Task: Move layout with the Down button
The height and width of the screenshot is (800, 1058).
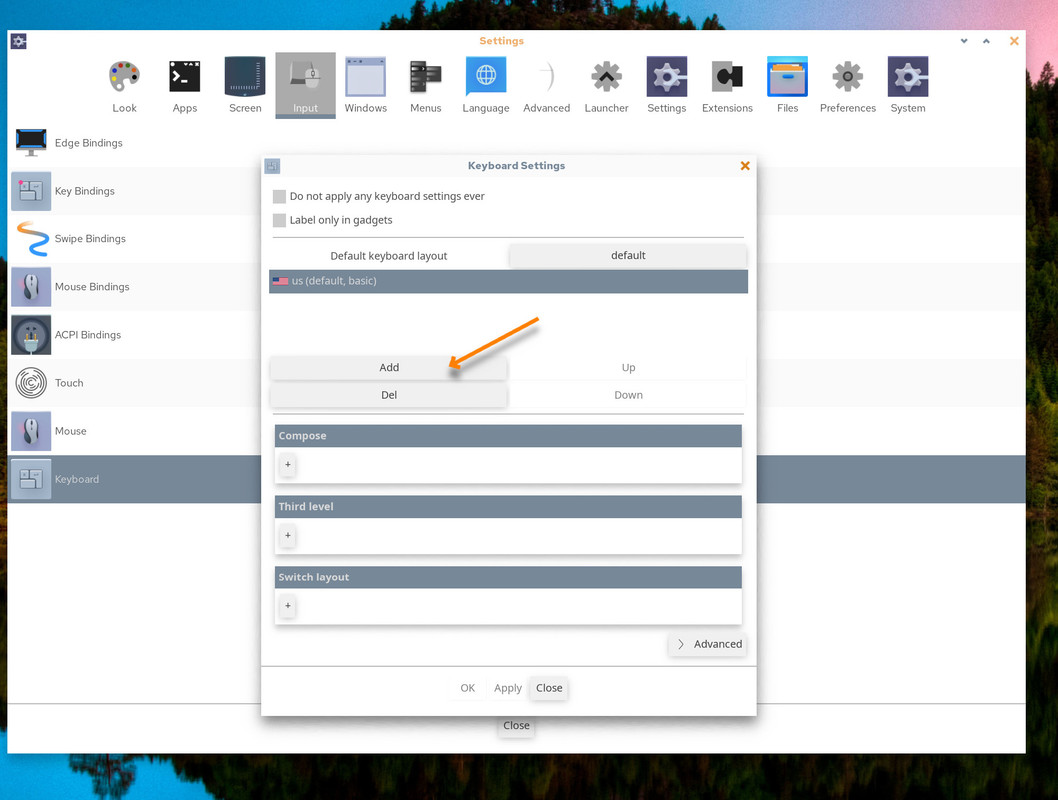Action: coord(628,395)
